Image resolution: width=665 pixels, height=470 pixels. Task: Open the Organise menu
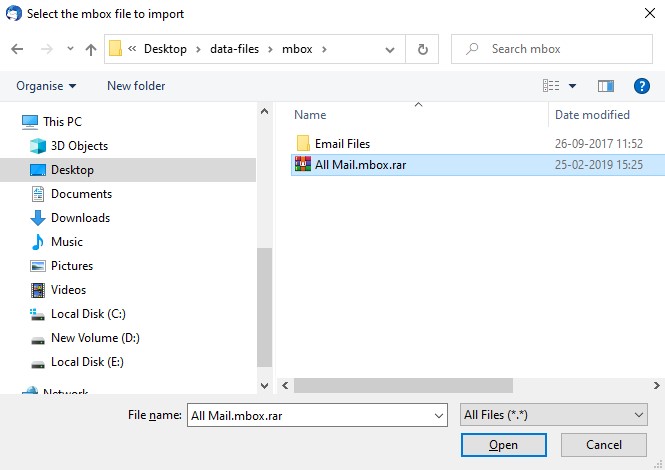point(46,86)
